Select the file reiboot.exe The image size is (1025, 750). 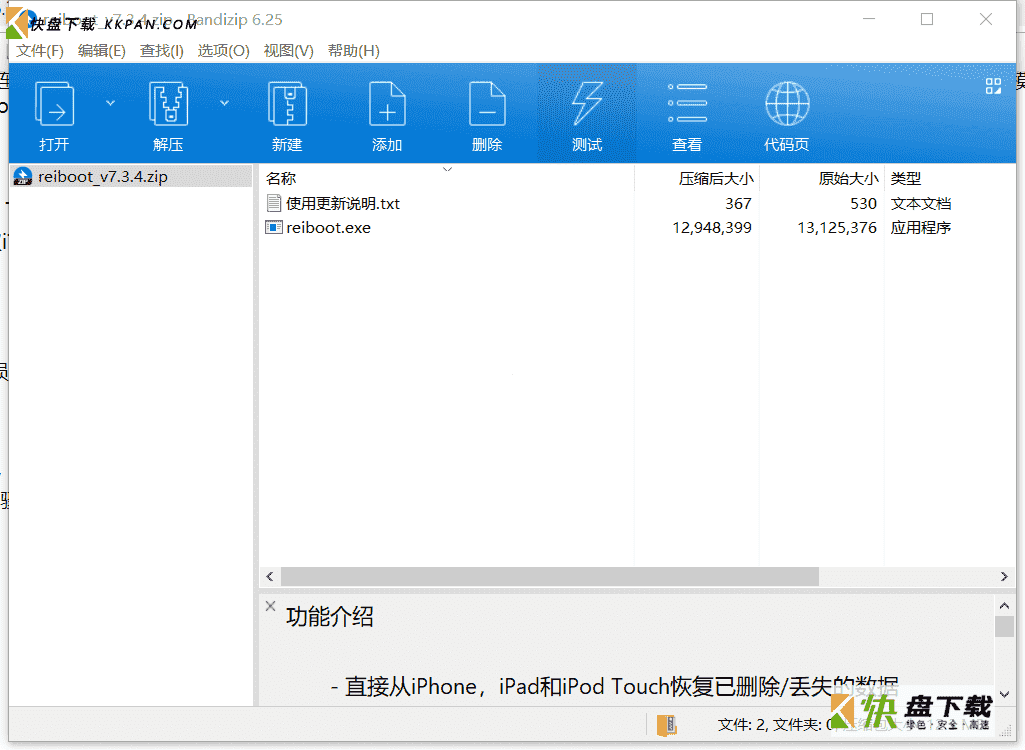pyautogui.click(x=328, y=228)
